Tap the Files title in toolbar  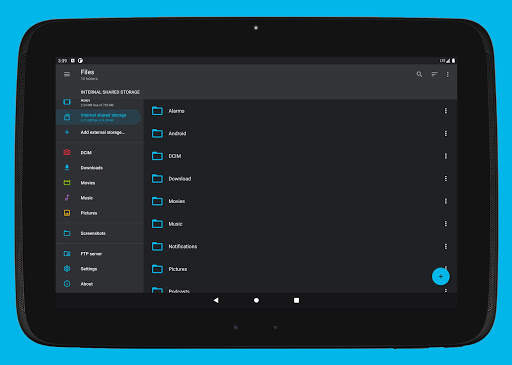coord(87,72)
